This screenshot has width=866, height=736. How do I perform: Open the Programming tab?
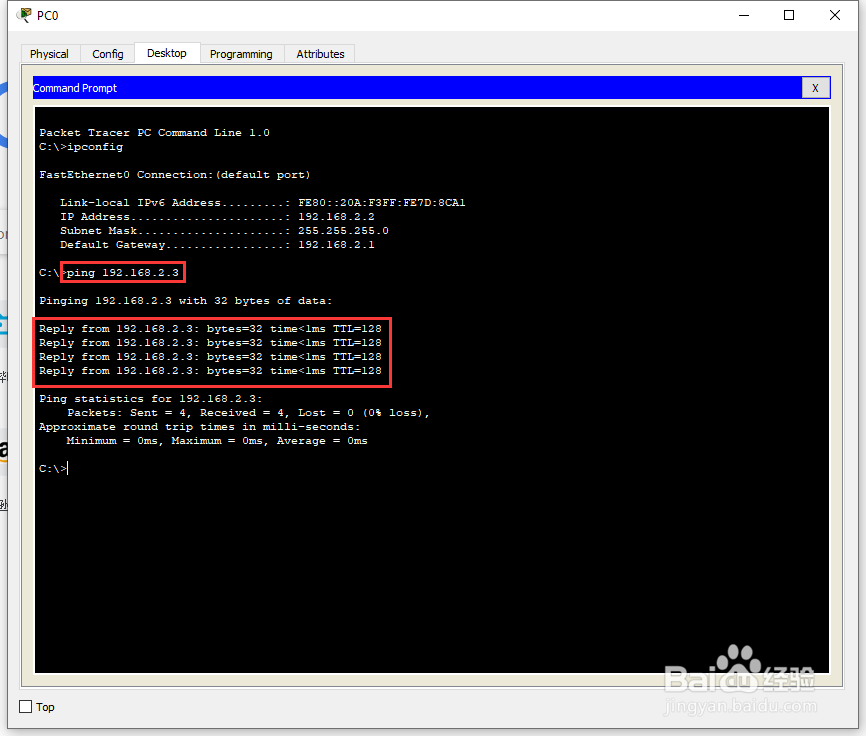click(241, 54)
